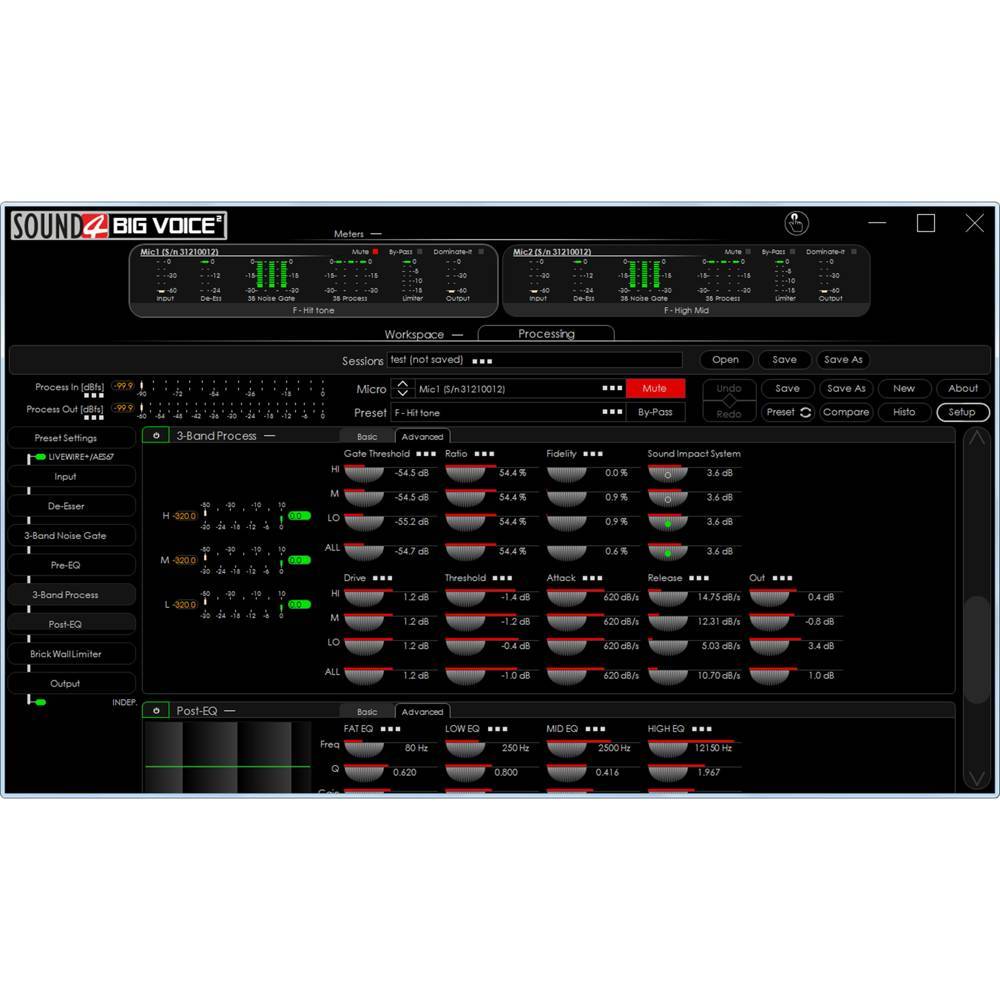Open the three-dot menu next to Threshold

pyautogui.click(x=502, y=578)
